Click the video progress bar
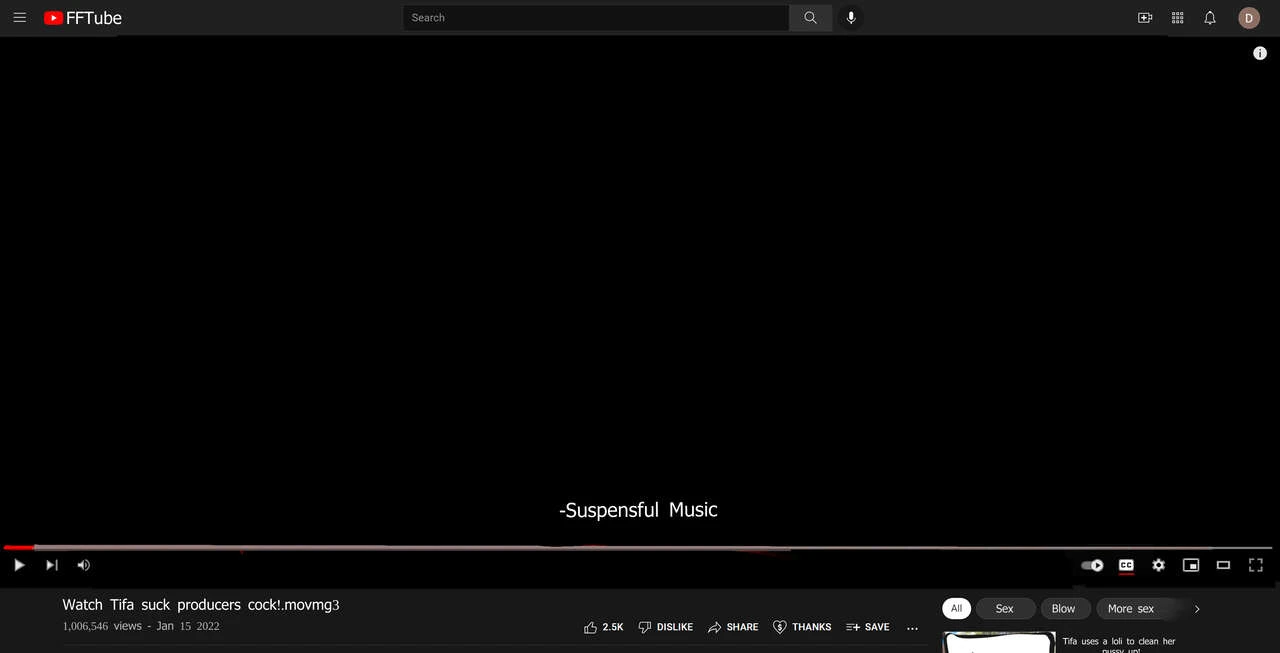 (640, 547)
